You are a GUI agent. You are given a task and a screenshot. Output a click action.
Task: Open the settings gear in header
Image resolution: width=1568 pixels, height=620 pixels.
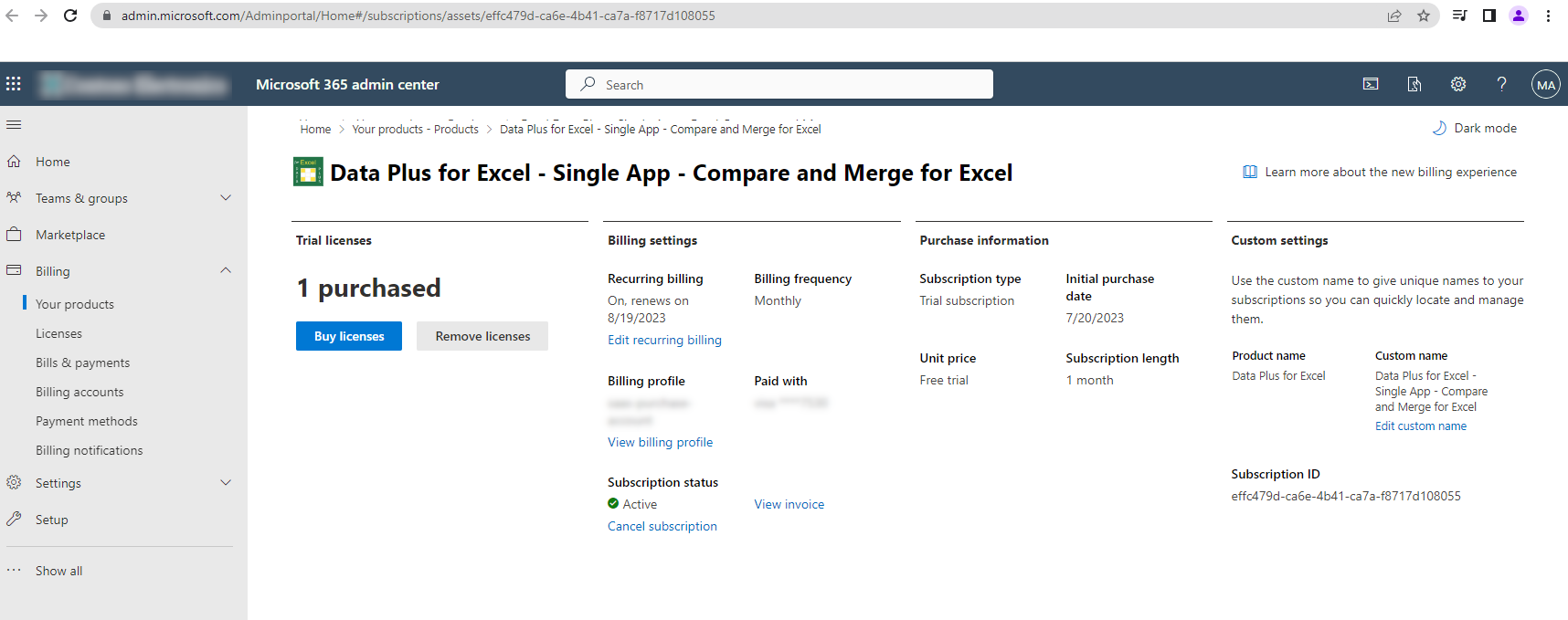[1458, 84]
